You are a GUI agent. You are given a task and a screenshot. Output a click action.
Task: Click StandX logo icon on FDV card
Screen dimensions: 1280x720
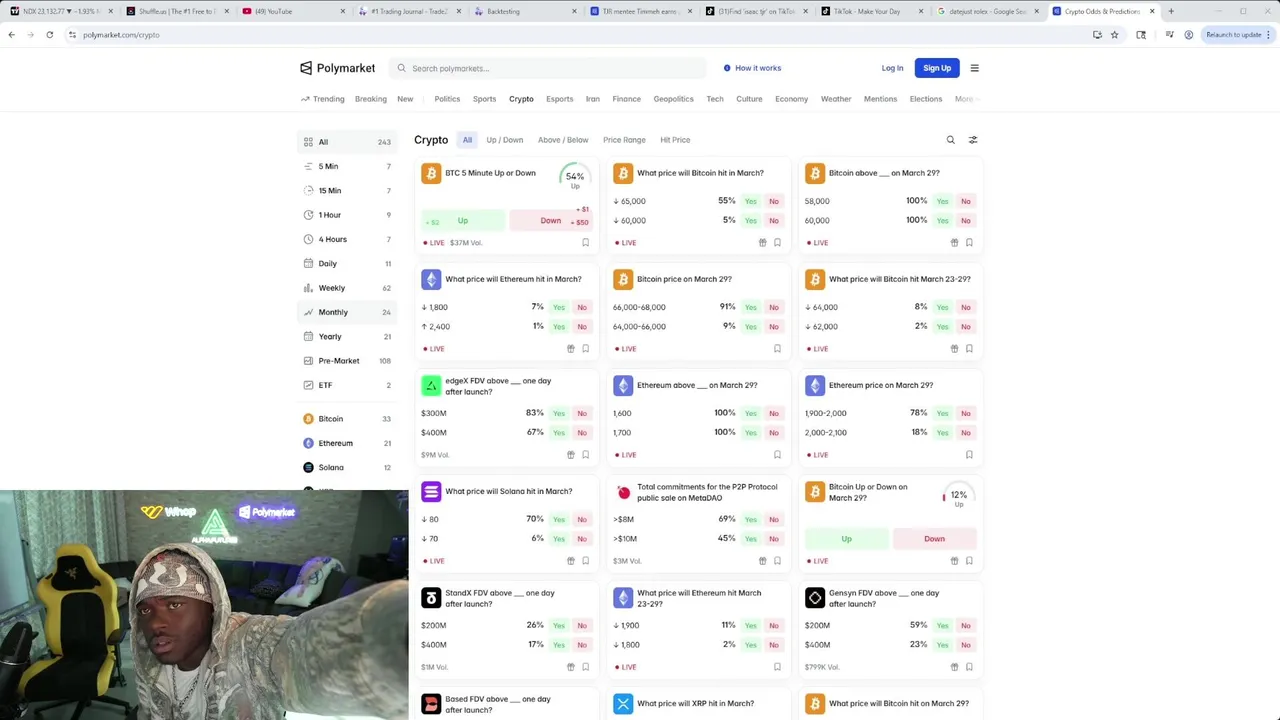coord(431,598)
